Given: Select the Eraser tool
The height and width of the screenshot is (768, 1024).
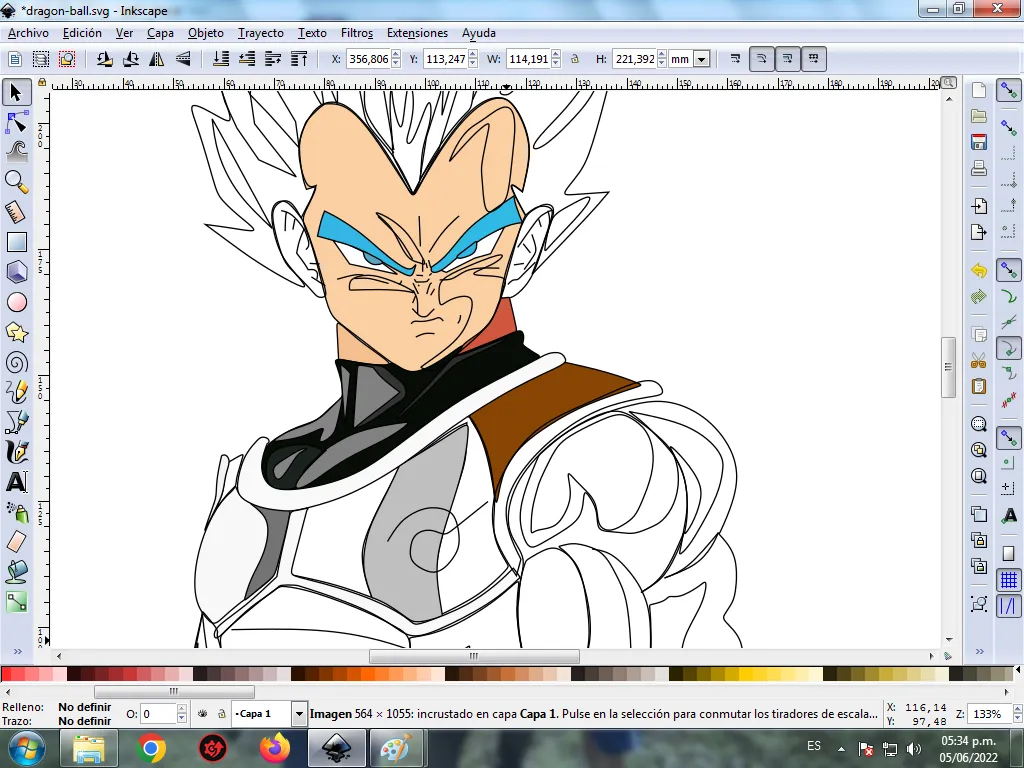Looking at the screenshot, I should [x=16, y=541].
